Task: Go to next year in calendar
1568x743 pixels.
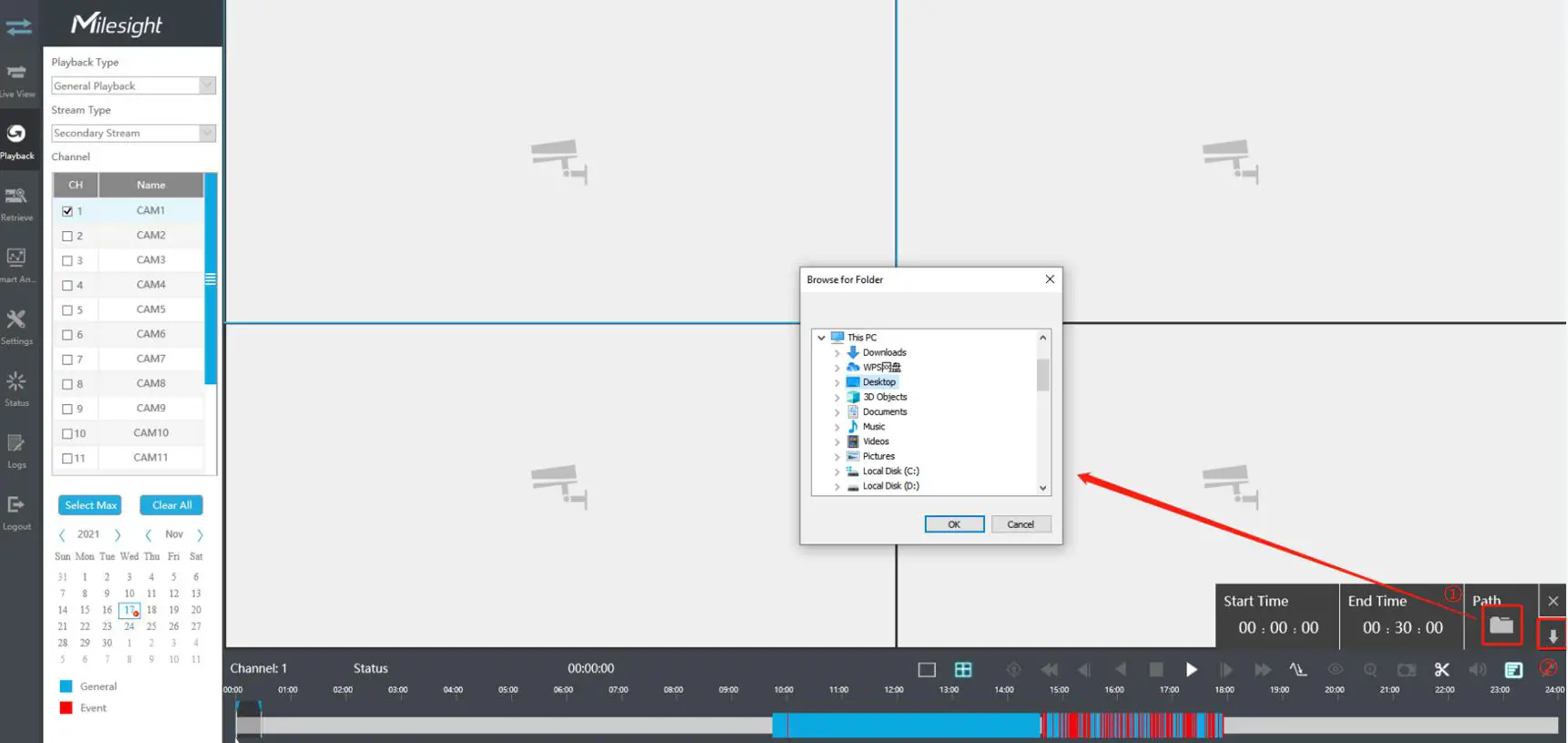Action: (118, 535)
